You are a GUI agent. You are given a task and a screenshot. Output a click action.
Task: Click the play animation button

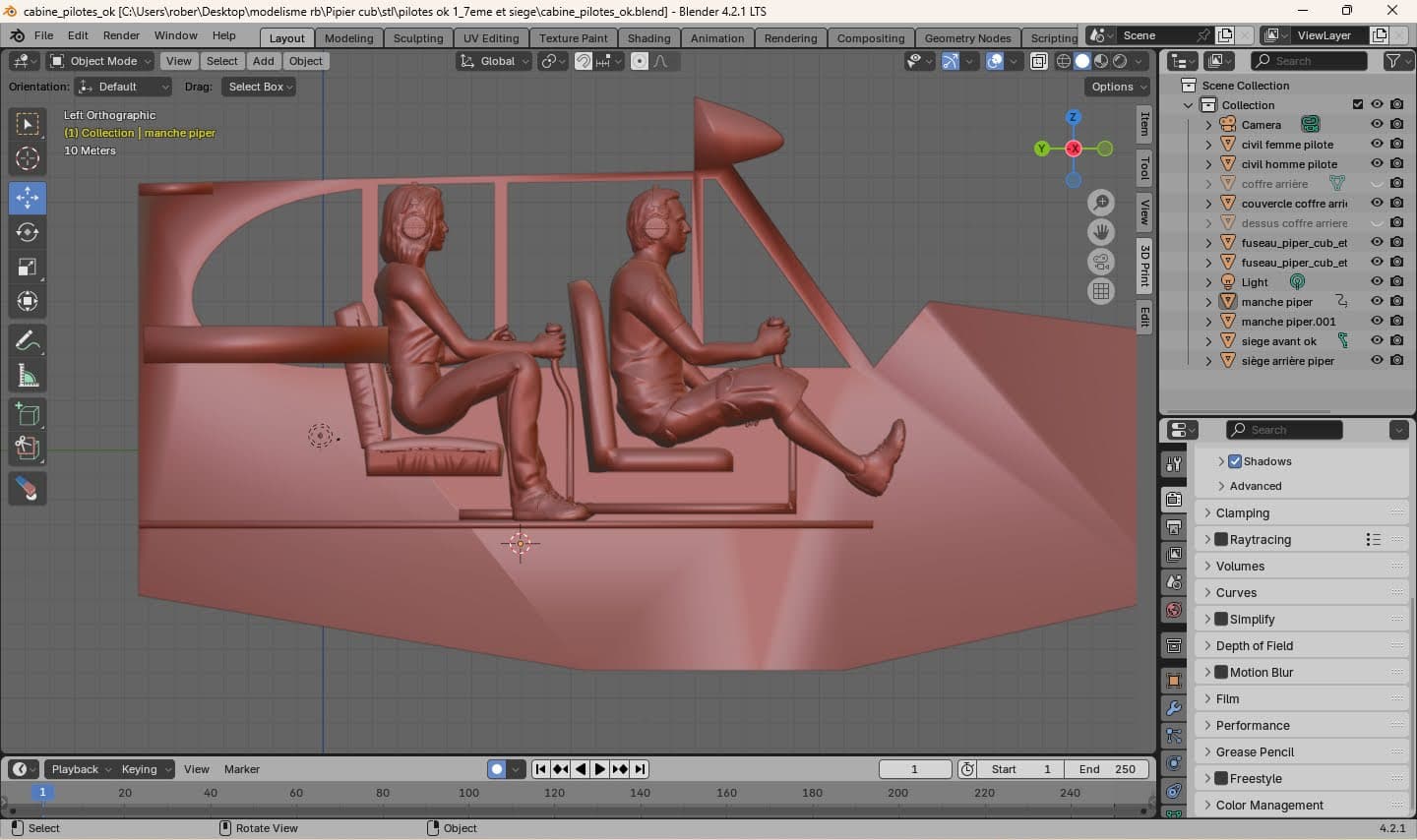point(600,769)
